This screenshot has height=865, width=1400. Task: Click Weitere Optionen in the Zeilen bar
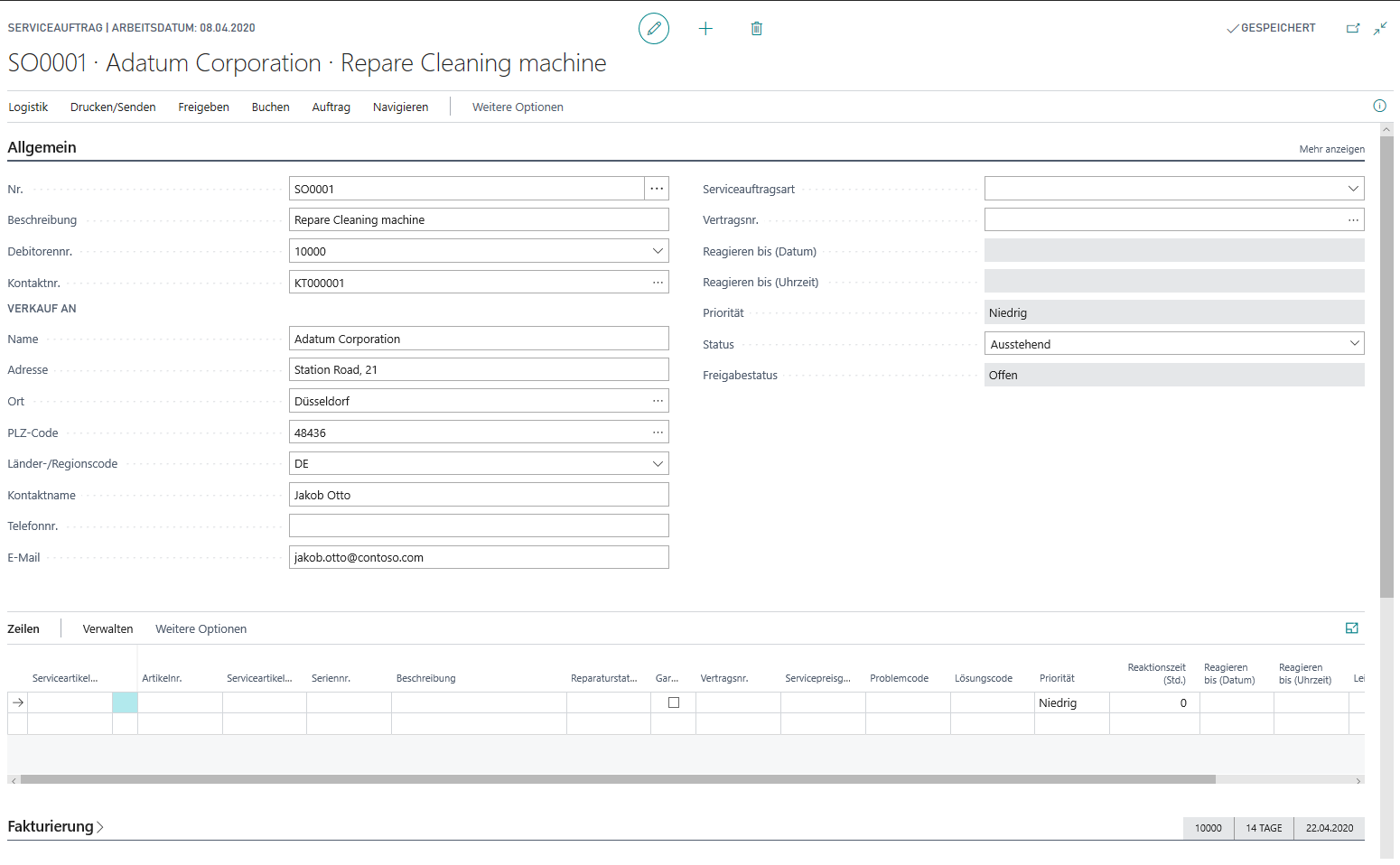201,628
